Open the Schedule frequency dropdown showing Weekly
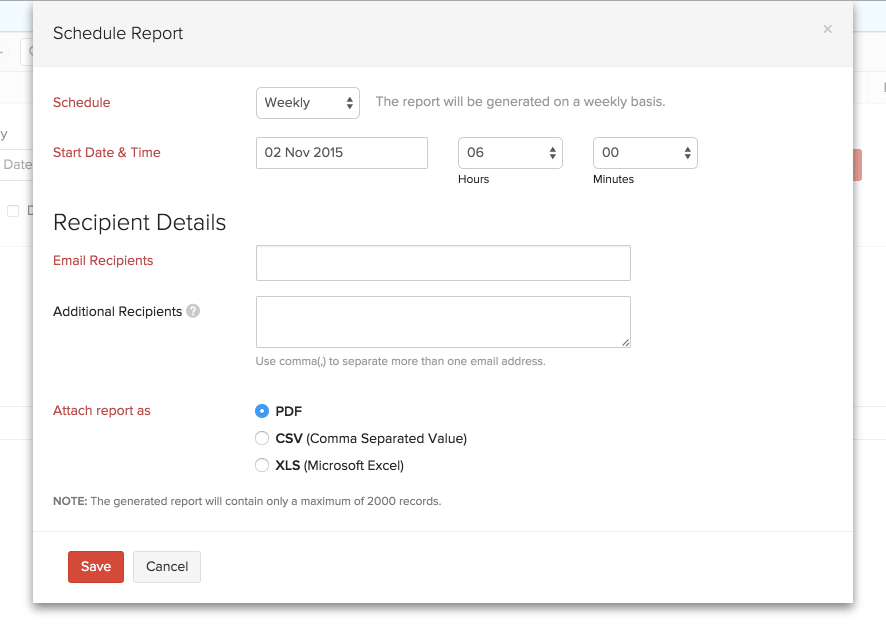The image size is (886, 628). pos(308,103)
